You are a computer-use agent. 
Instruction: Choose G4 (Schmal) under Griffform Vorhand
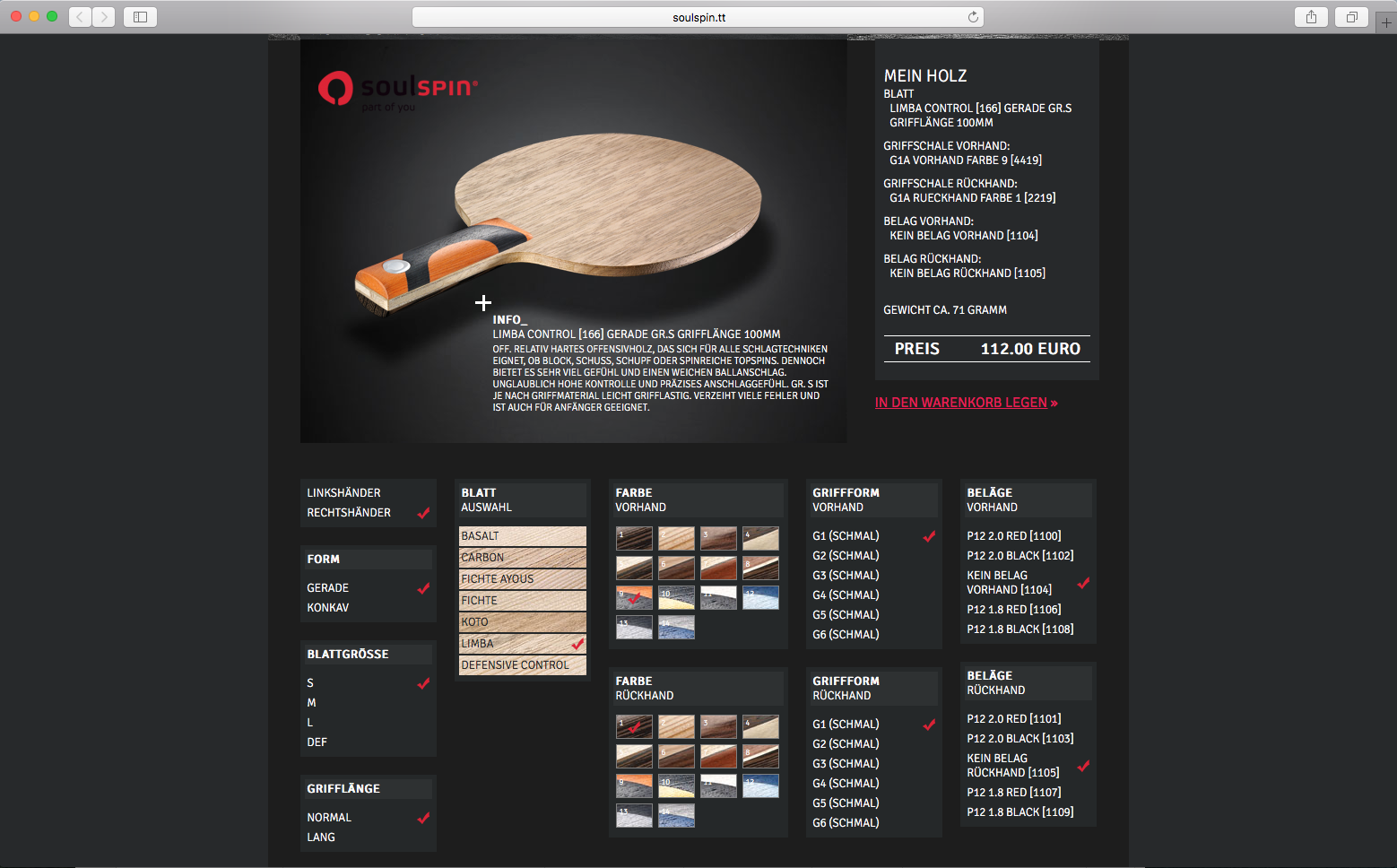point(846,595)
